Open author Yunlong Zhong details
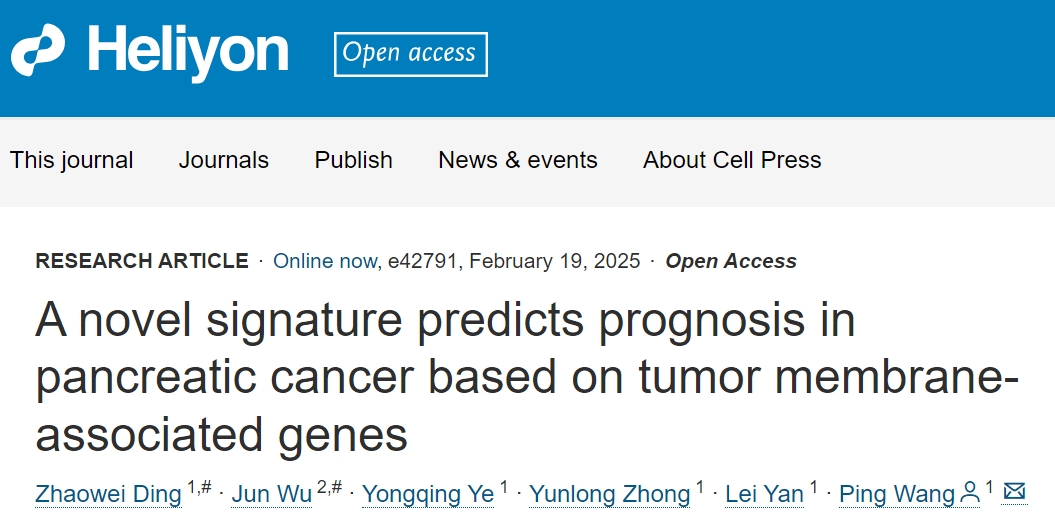 (x=610, y=494)
